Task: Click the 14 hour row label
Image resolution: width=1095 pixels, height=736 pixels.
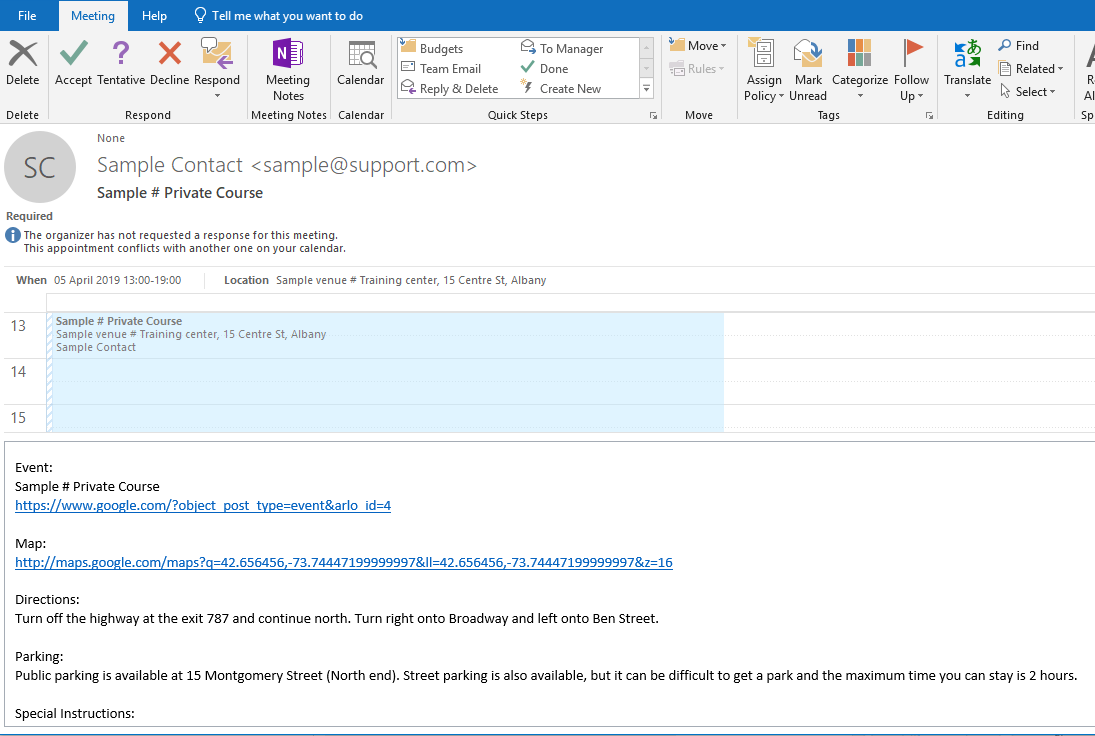Action: coord(18,371)
